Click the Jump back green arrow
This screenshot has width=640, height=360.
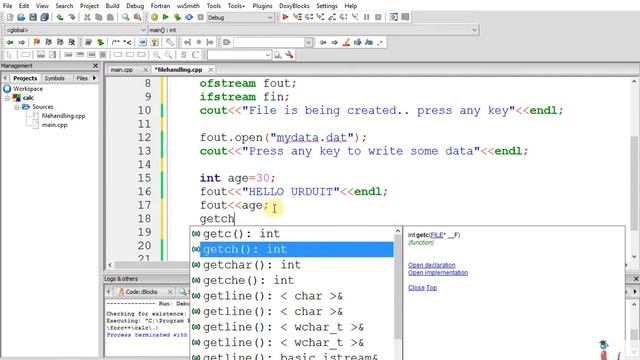coord(10,42)
